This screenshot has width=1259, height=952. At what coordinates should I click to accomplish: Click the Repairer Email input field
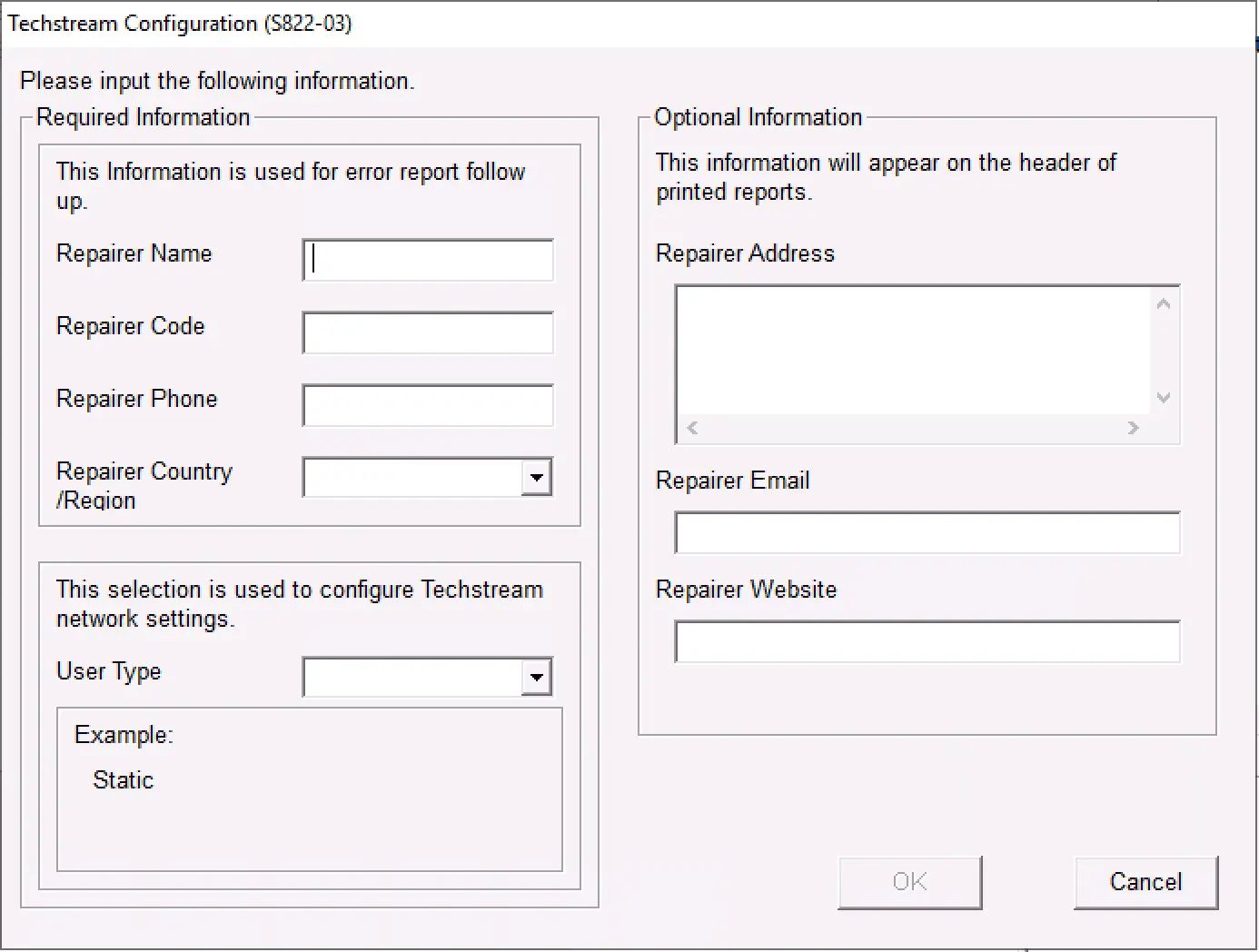(x=927, y=532)
